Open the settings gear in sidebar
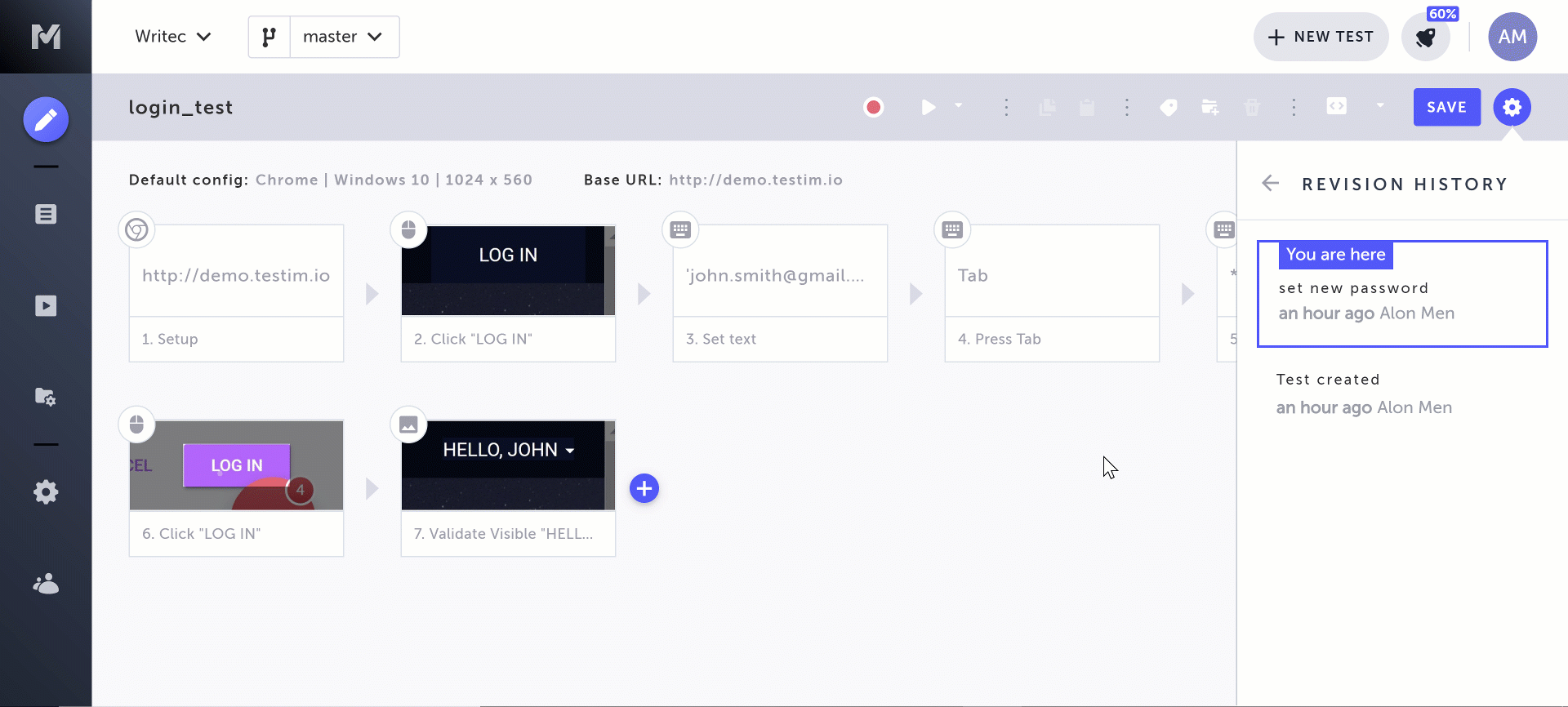The width and height of the screenshot is (1568, 707). (x=46, y=491)
